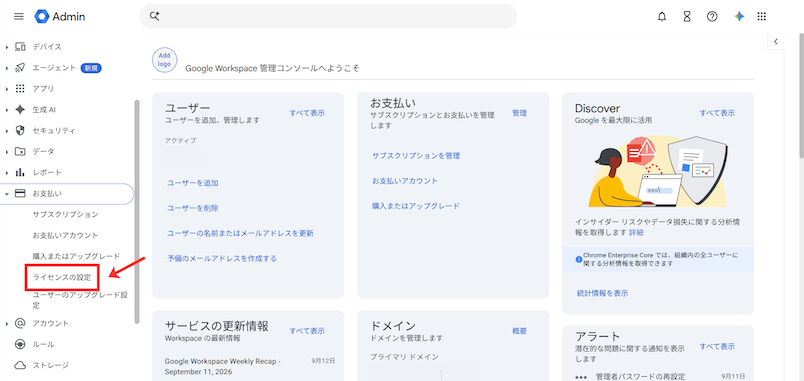Click the sidebar vertical scrollbar
Screen dimensions: 804x381
tap(136, 211)
